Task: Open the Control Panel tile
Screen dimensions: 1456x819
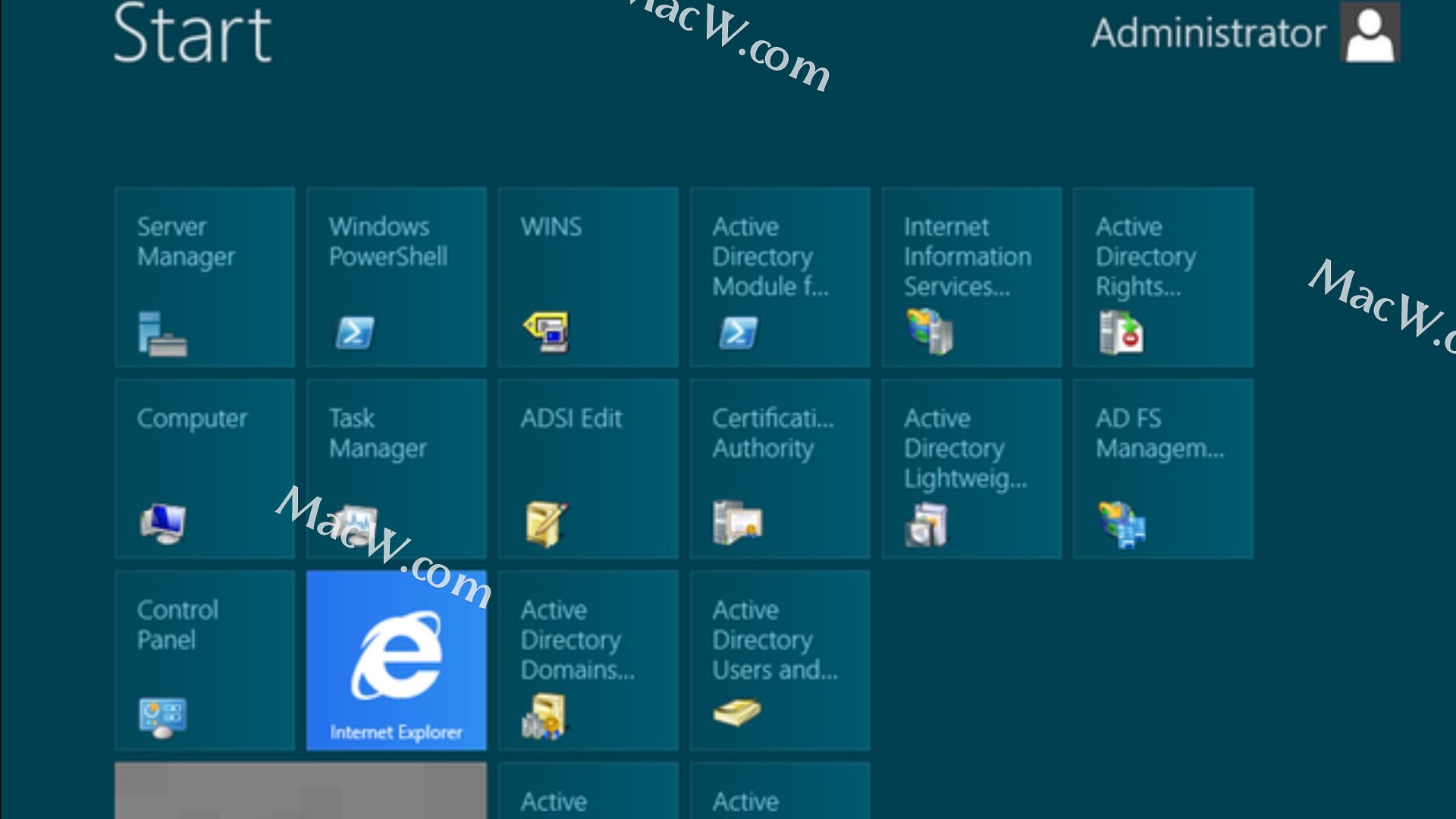Action: (205, 661)
